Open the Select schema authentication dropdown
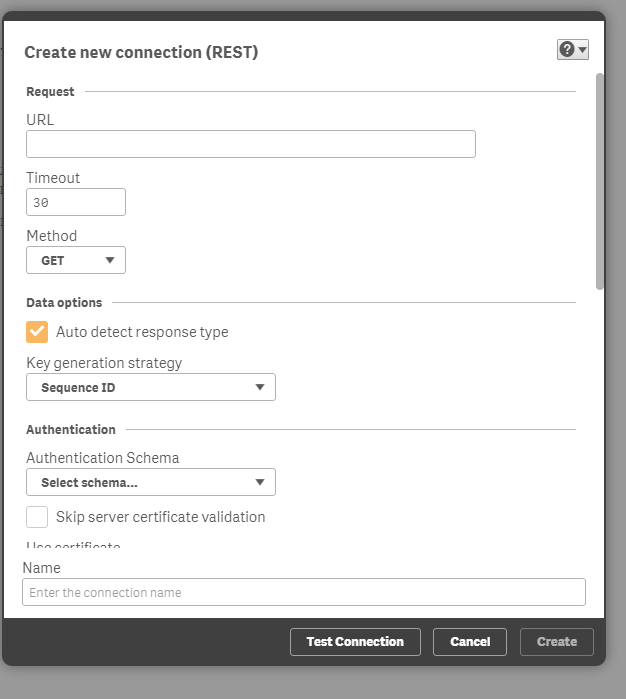The image size is (626, 699). tap(150, 482)
